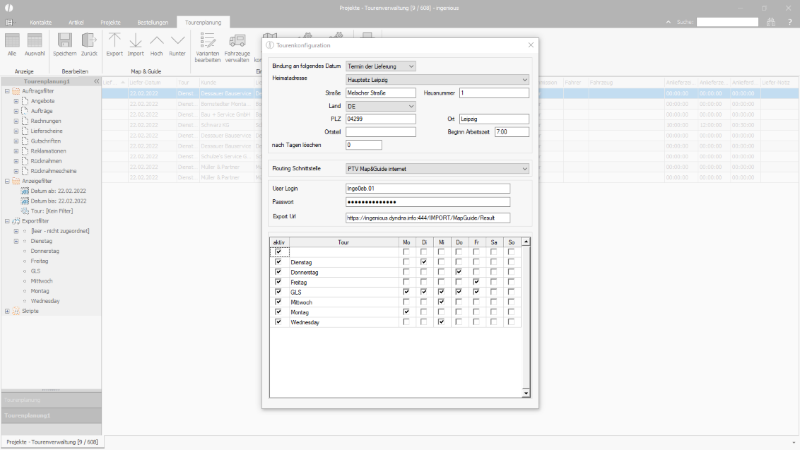Collapse the Auftragsfilter tree node
The width and height of the screenshot is (800, 450).
pos(7,91)
